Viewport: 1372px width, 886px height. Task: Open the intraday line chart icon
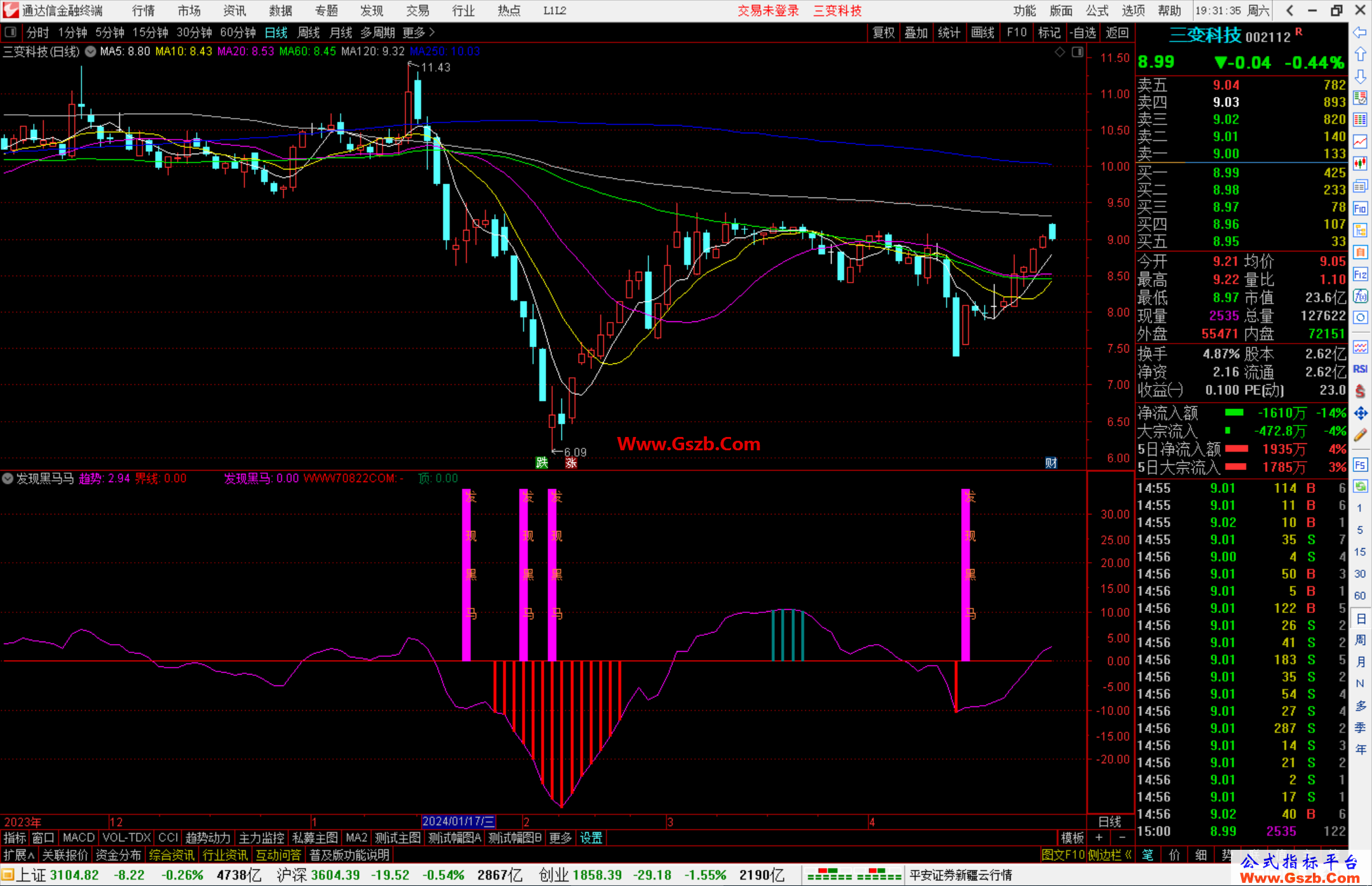pos(1360,142)
